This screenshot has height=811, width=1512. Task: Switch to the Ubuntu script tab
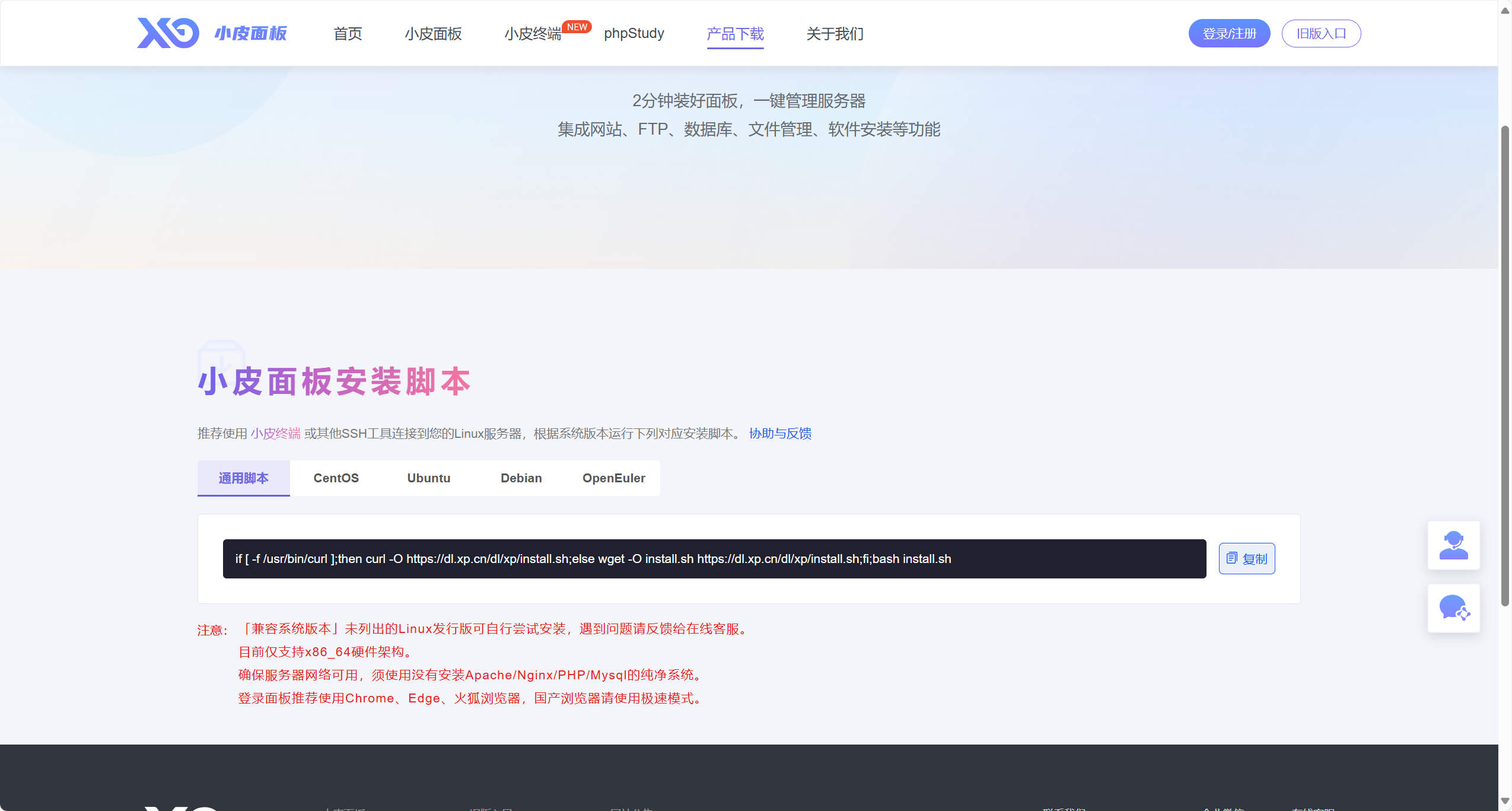click(x=428, y=478)
